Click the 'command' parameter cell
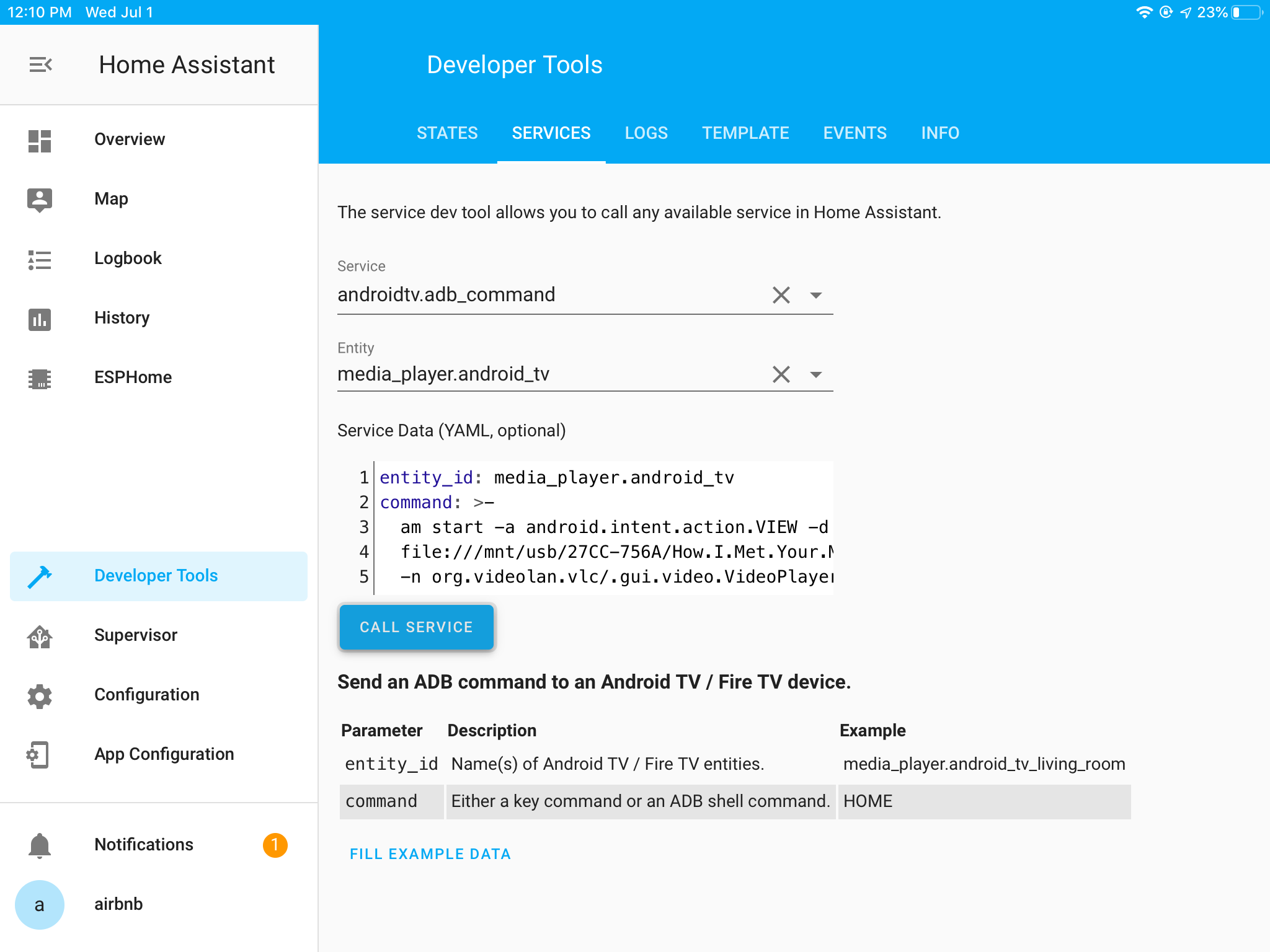The height and width of the screenshot is (952, 1270). 391,801
